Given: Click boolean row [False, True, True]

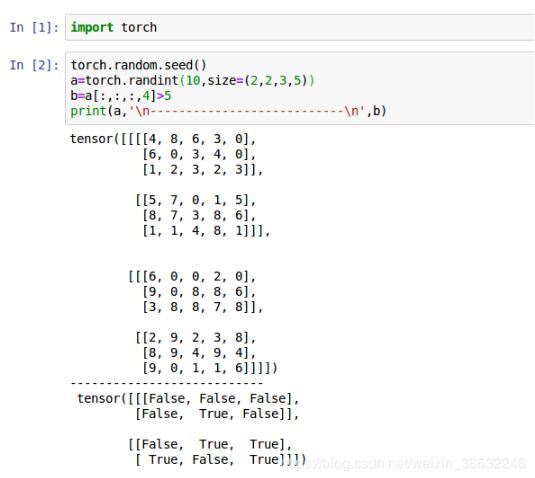Looking at the screenshot, I should point(210,444).
